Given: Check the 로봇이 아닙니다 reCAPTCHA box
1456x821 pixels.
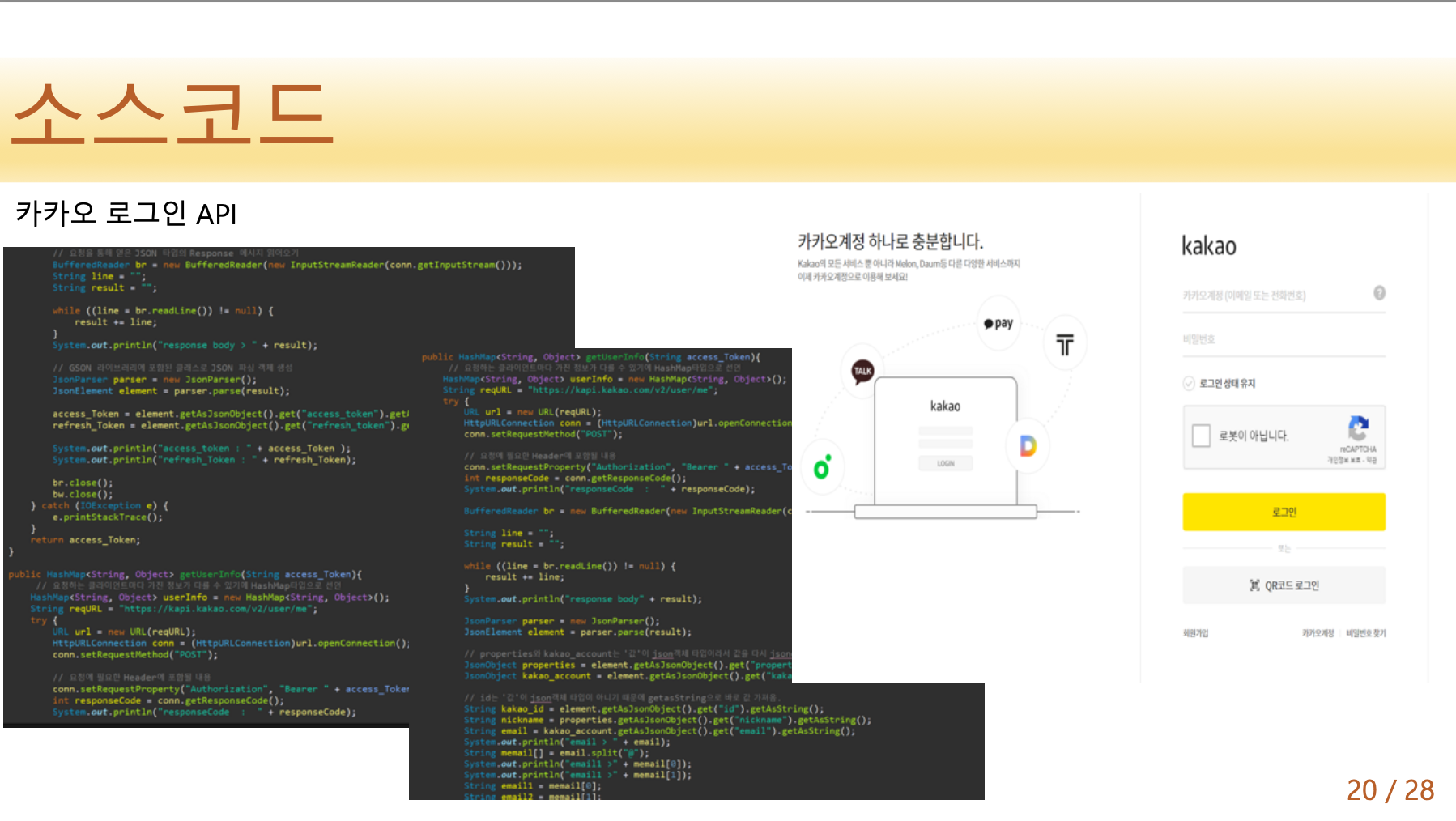Looking at the screenshot, I should pos(1201,436).
